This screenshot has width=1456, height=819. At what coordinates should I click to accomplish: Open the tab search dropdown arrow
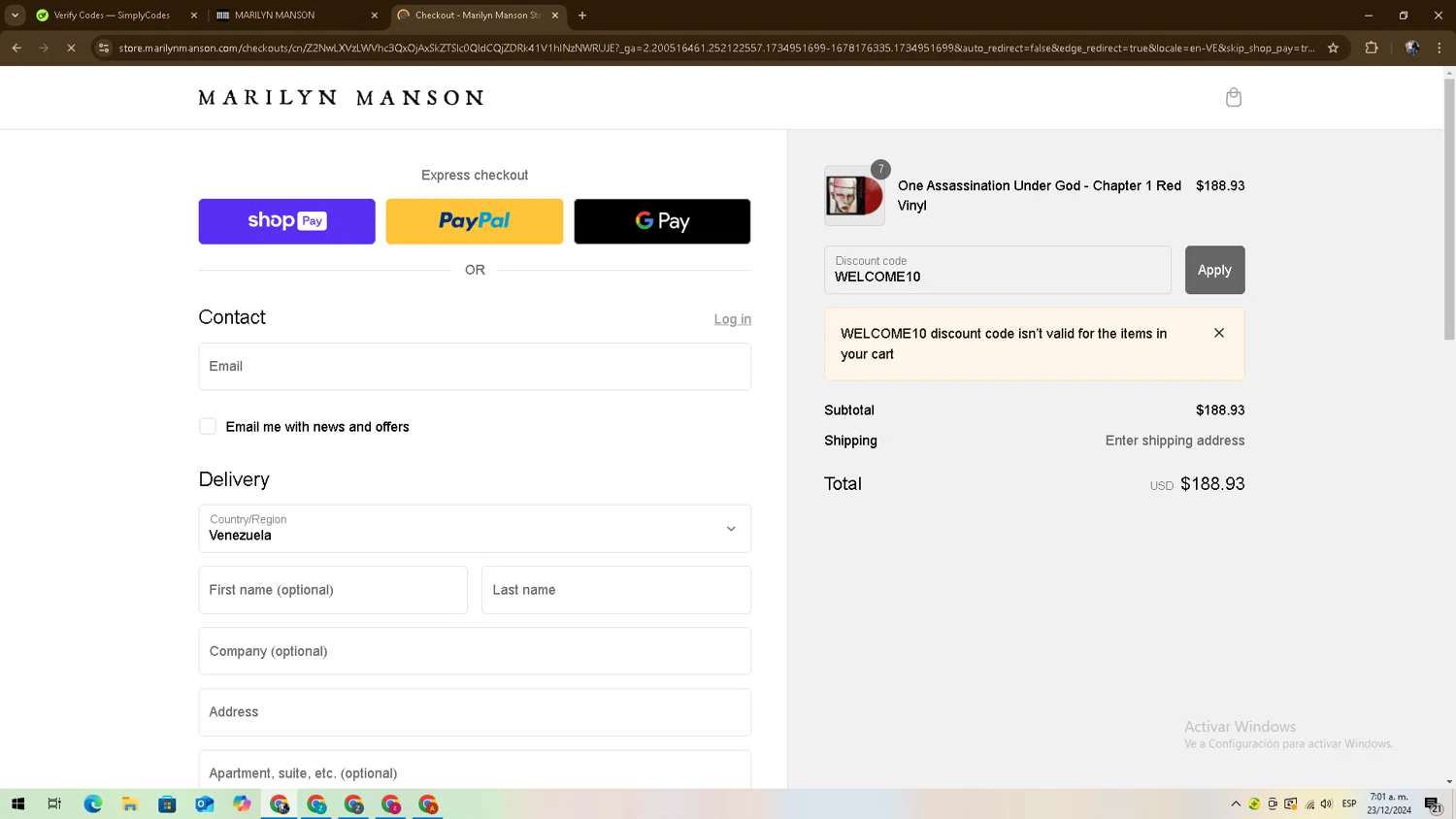[15, 16]
